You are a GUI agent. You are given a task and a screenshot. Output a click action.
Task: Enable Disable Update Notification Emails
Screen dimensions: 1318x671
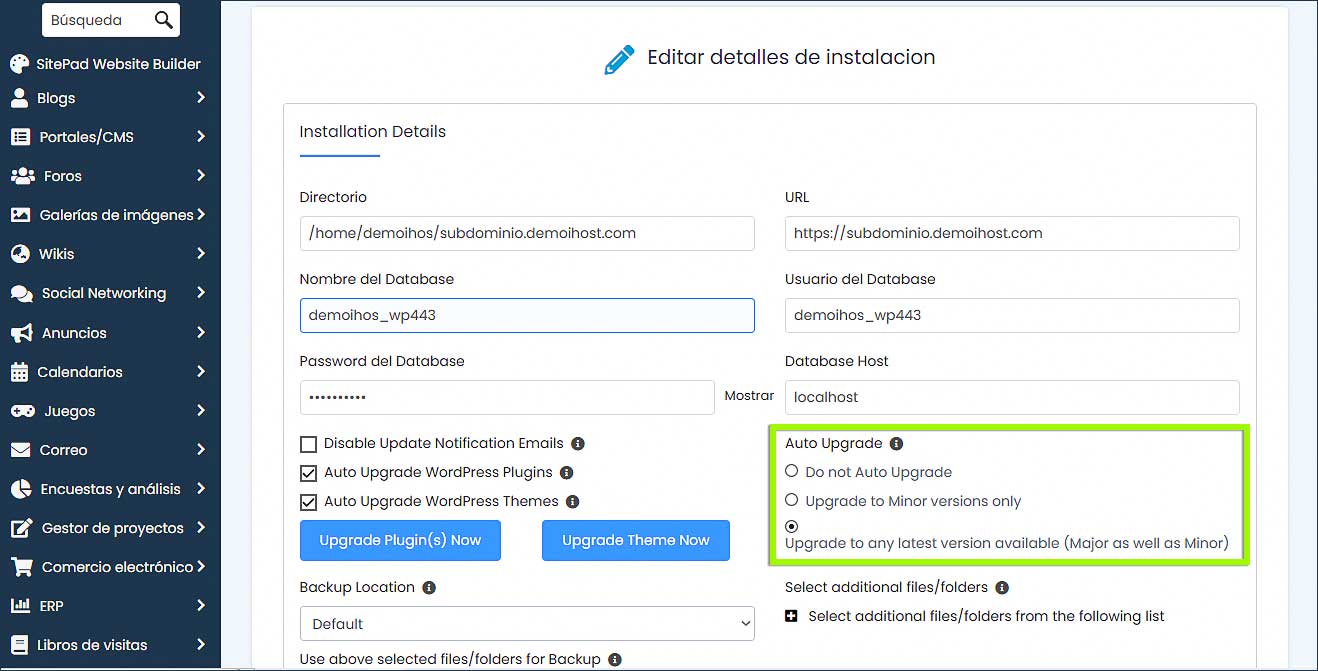(x=308, y=443)
